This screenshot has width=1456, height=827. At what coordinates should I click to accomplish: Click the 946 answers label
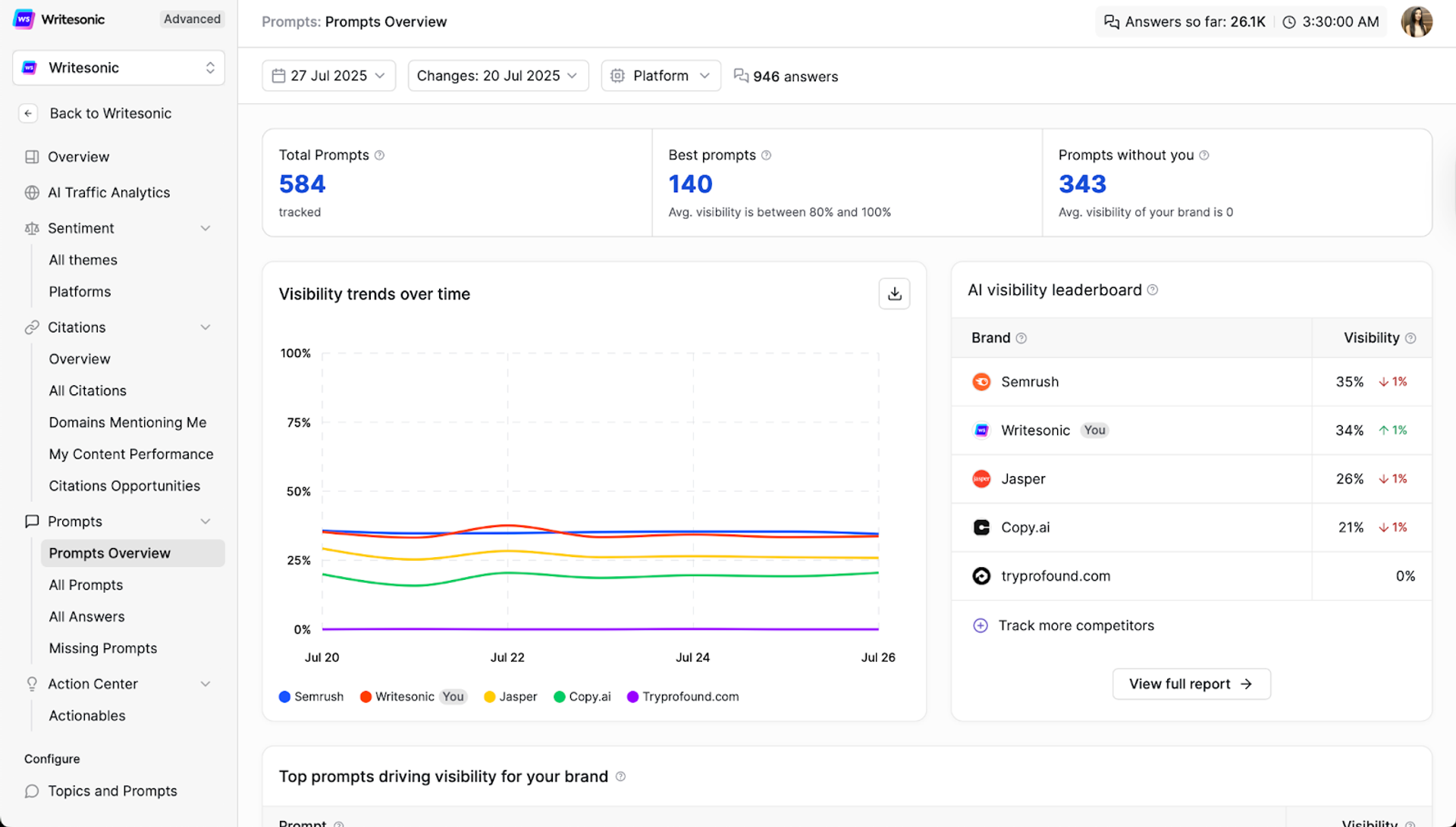795,77
